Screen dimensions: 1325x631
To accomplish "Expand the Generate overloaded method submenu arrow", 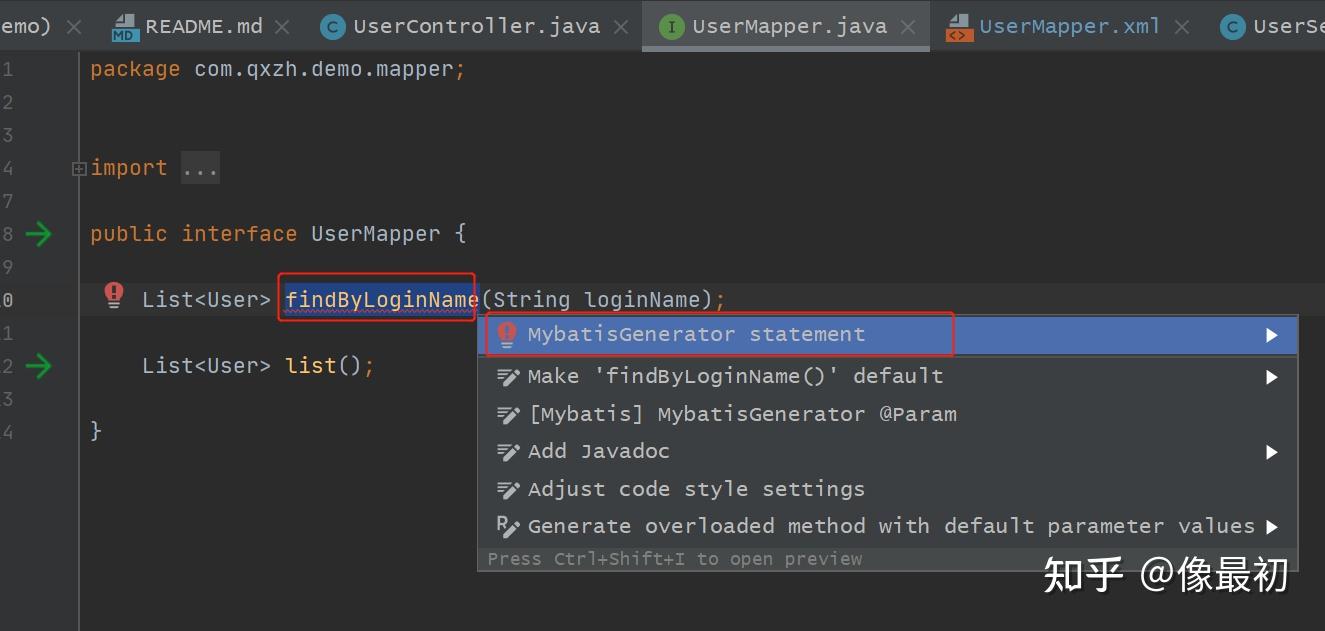I will (x=1271, y=527).
